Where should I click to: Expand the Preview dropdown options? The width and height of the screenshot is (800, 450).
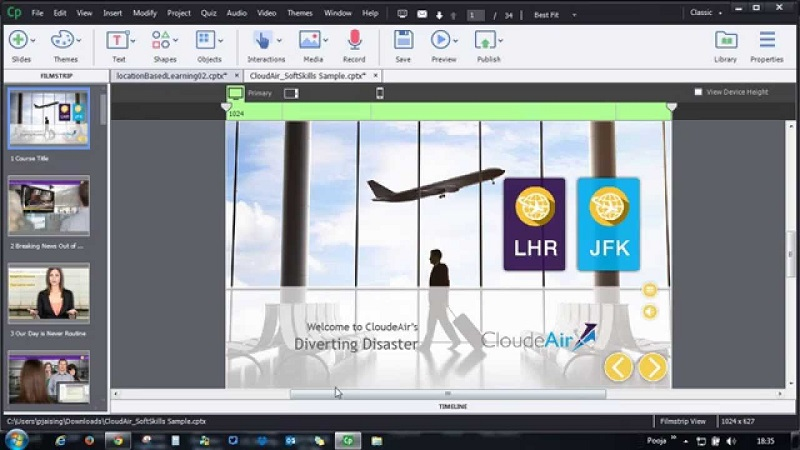point(455,40)
